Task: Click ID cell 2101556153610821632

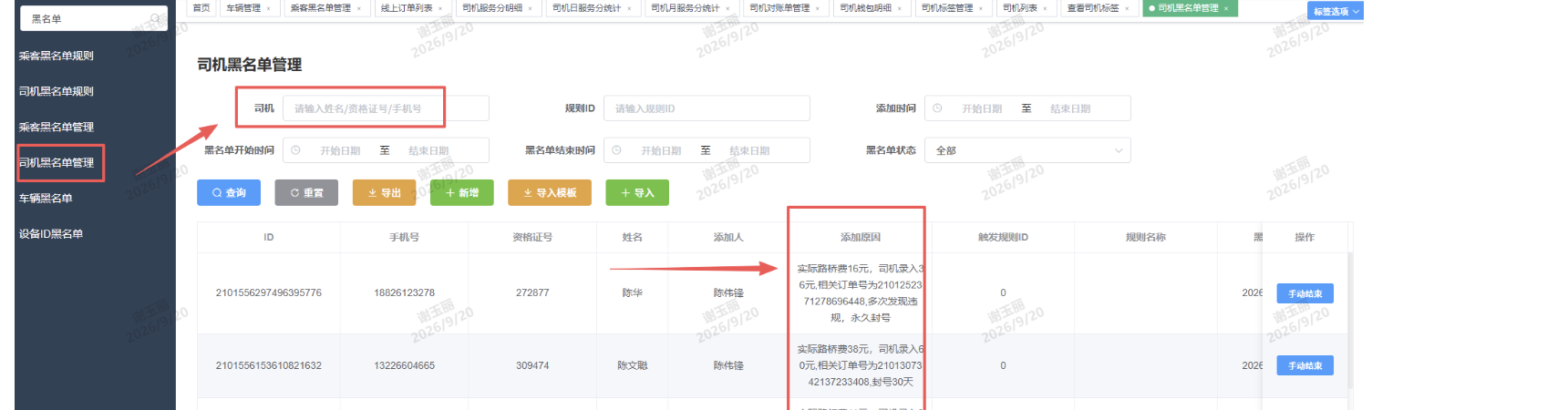Action: tap(269, 365)
